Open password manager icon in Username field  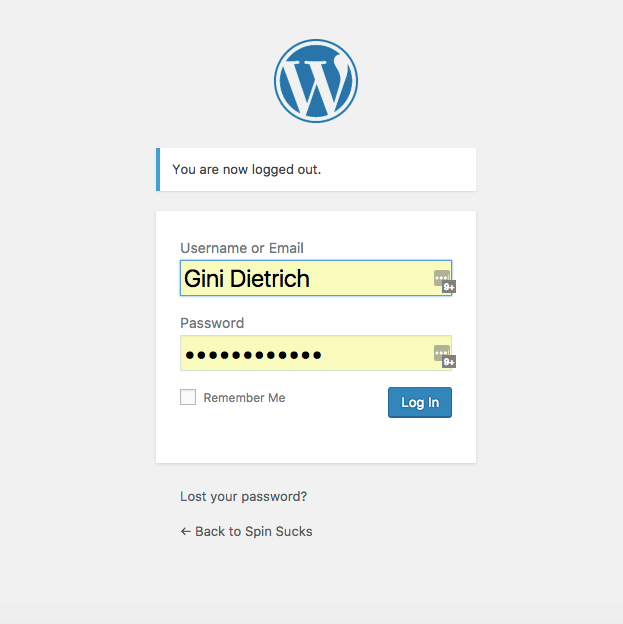click(441, 277)
